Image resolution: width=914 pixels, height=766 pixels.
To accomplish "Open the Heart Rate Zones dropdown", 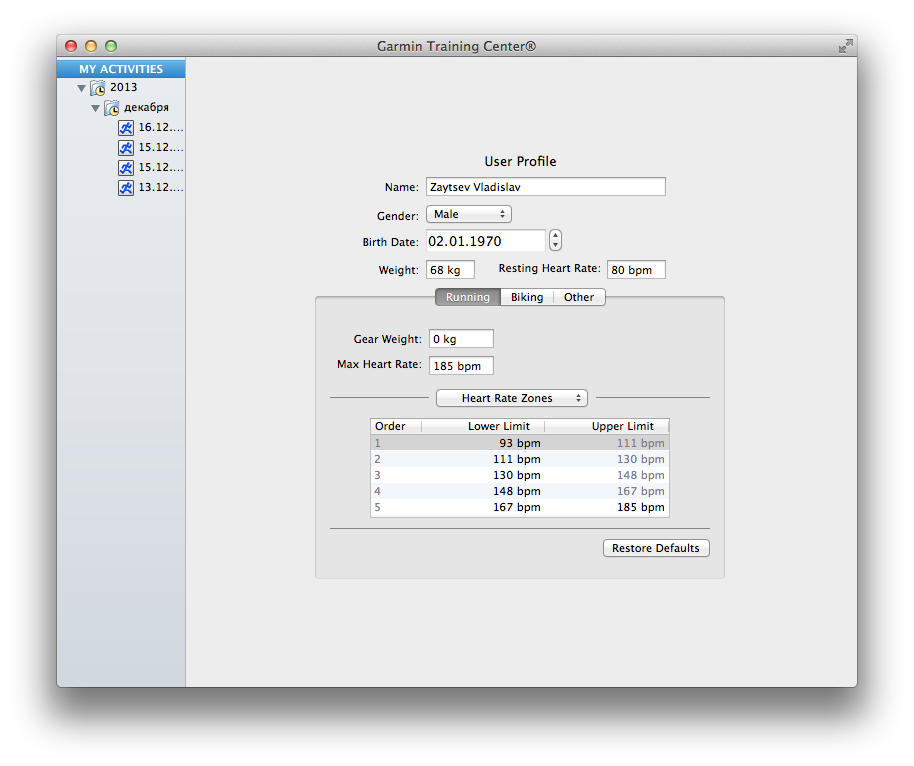I will (x=512, y=398).
